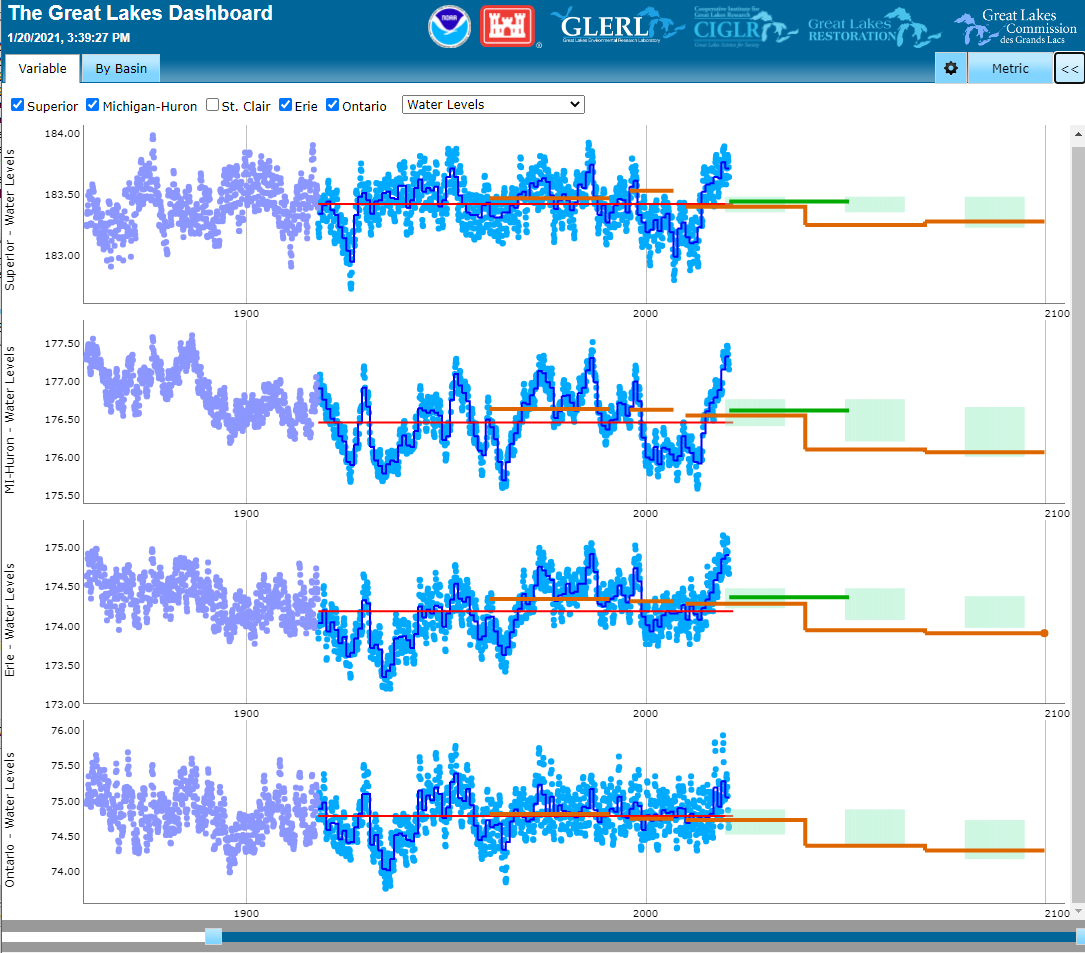Click the vertical scrollbar up arrow

pos(1077,133)
